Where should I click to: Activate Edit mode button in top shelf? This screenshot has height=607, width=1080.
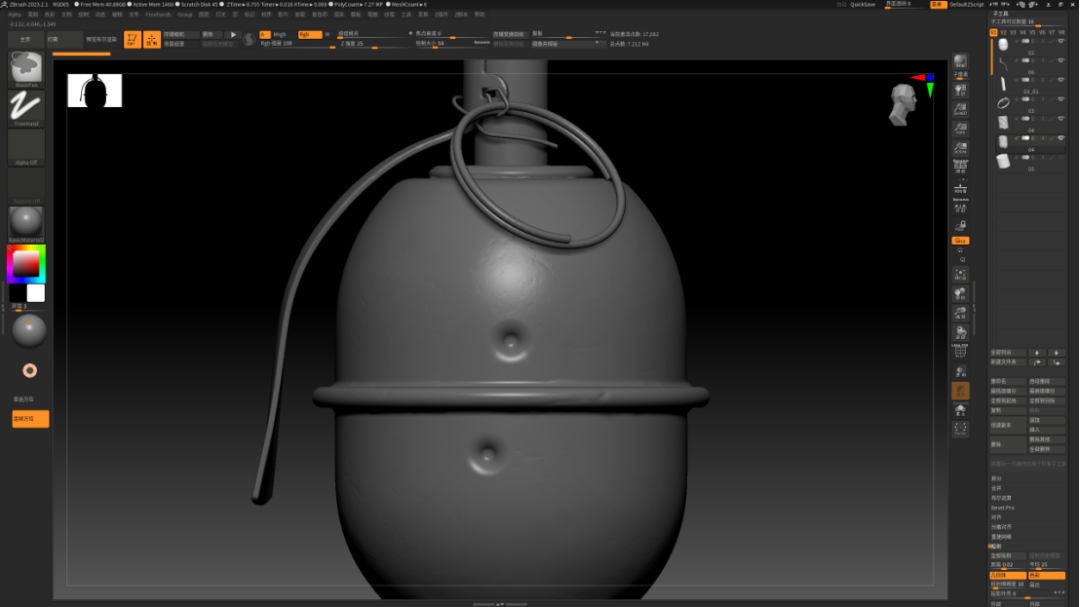tap(132, 39)
